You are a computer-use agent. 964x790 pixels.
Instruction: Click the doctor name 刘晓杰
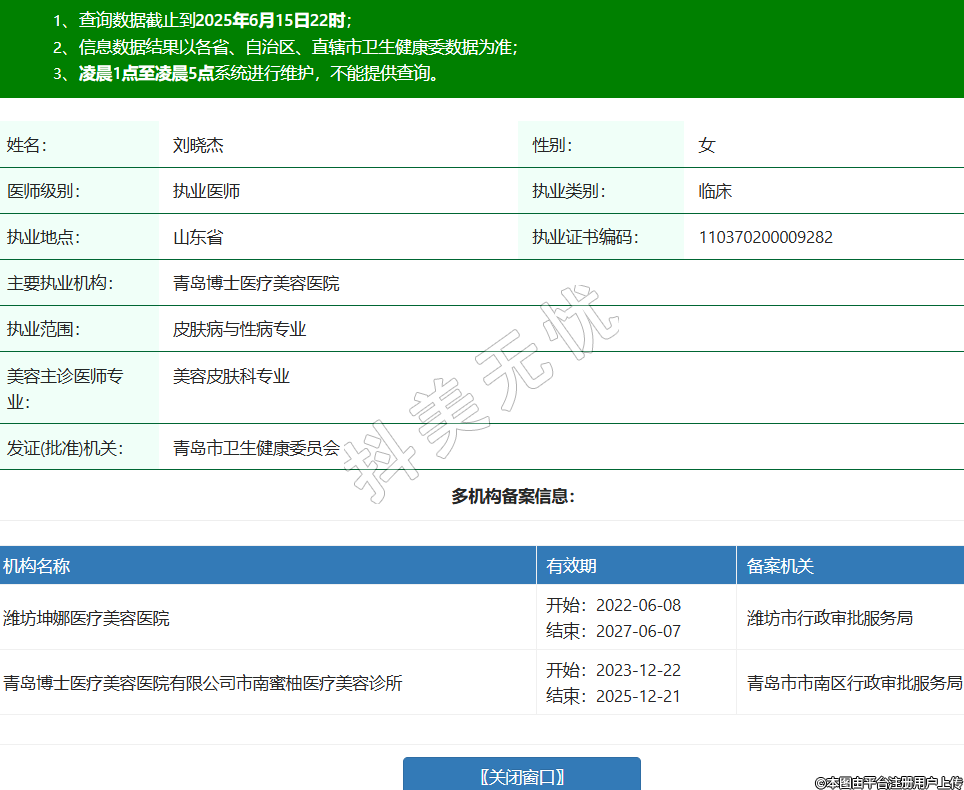198,145
